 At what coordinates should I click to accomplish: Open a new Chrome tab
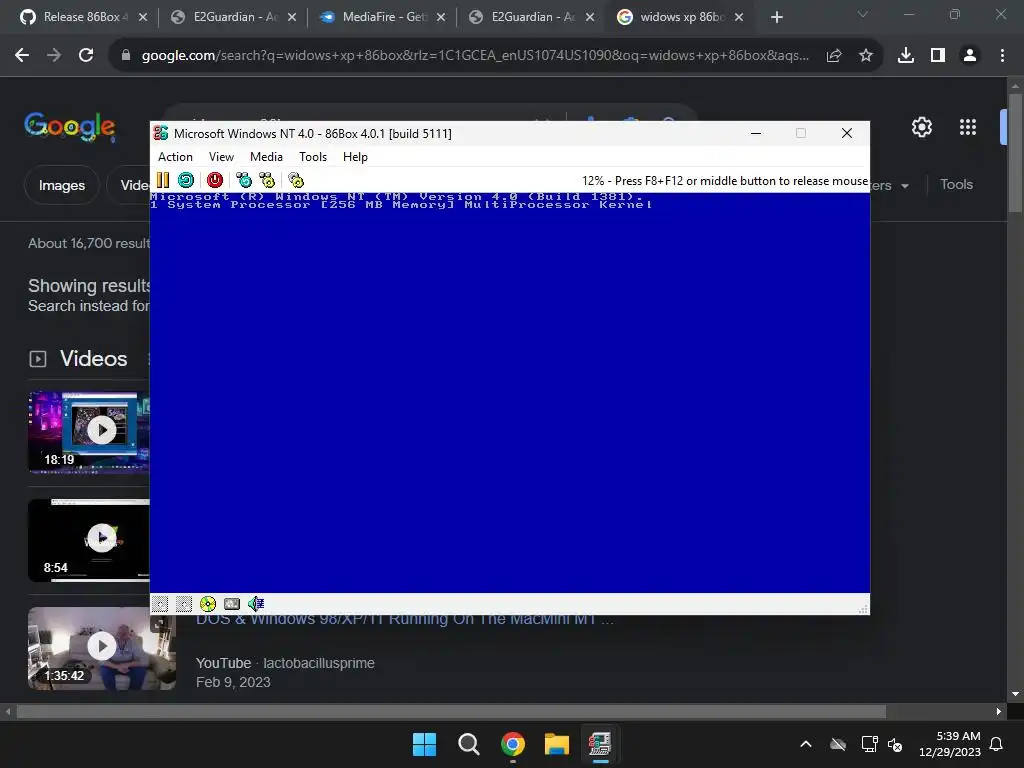[x=776, y=18]
